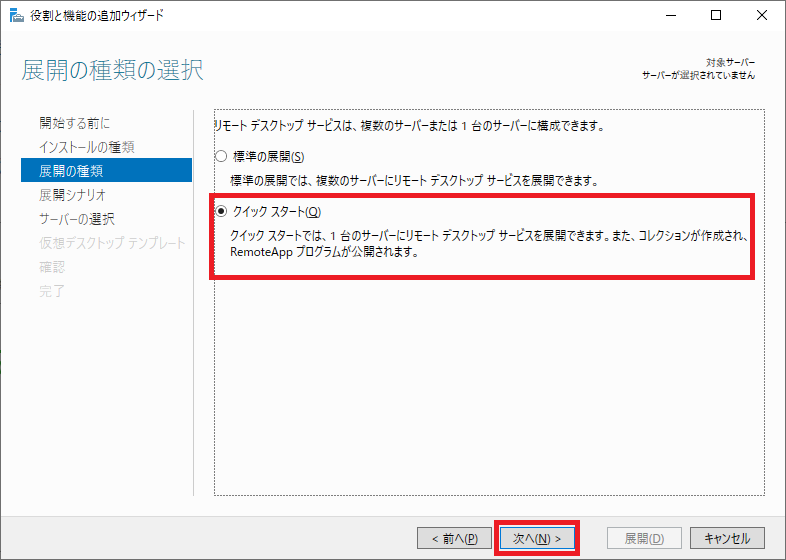
Task: Click the 展開の種類の選択 heading
Action: (112, 70)
